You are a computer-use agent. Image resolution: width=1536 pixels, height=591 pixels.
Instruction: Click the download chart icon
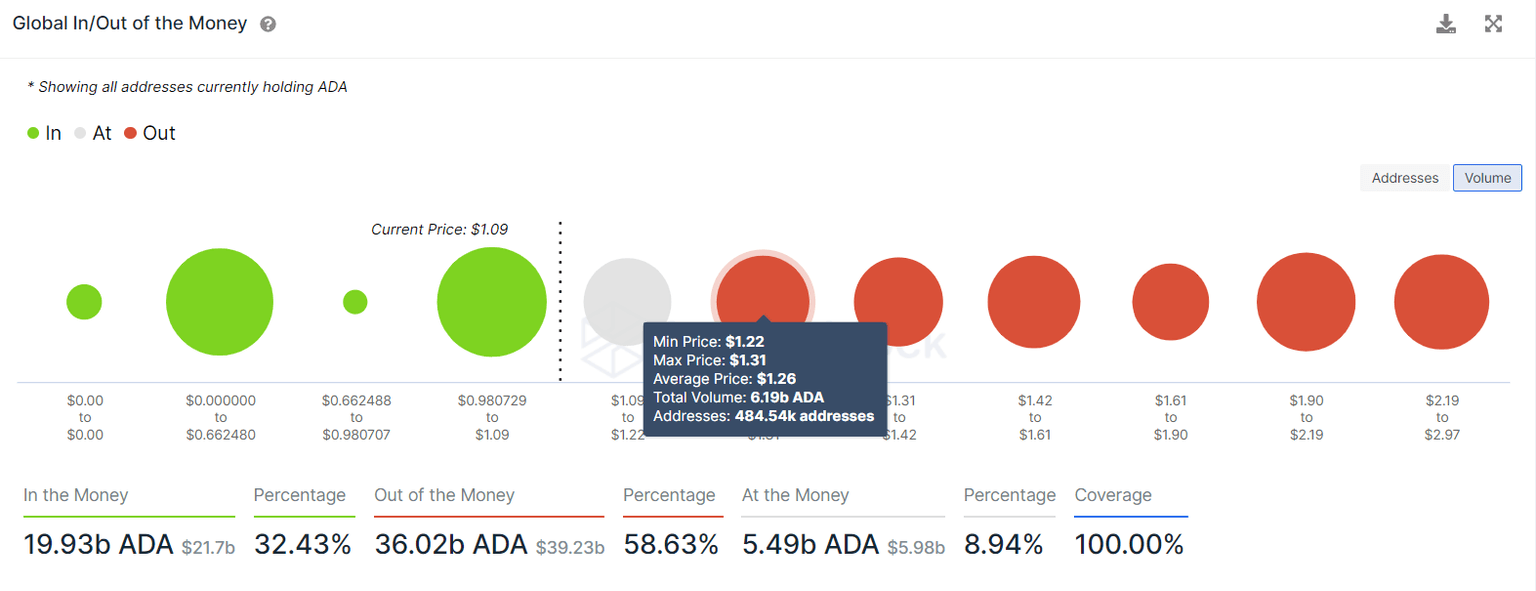pyautogui.click(x=1445, y=24)
